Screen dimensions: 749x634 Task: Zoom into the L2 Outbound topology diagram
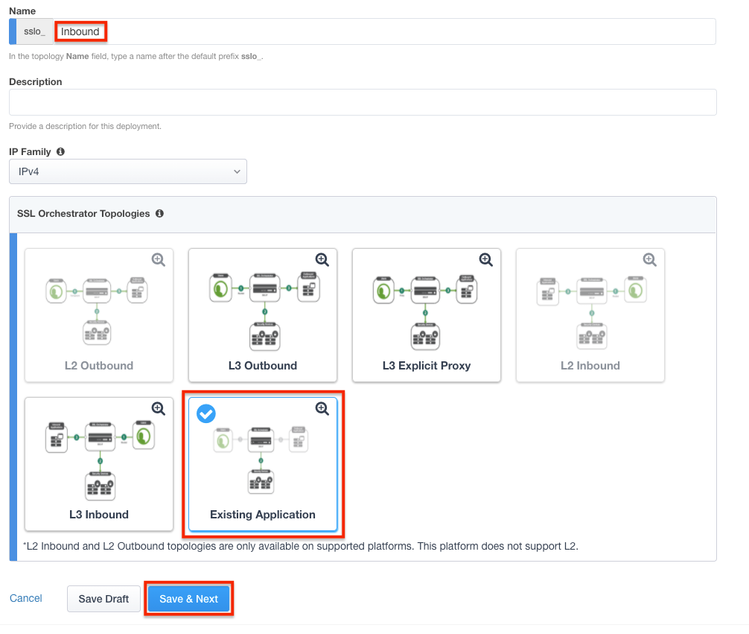[158, 260]
